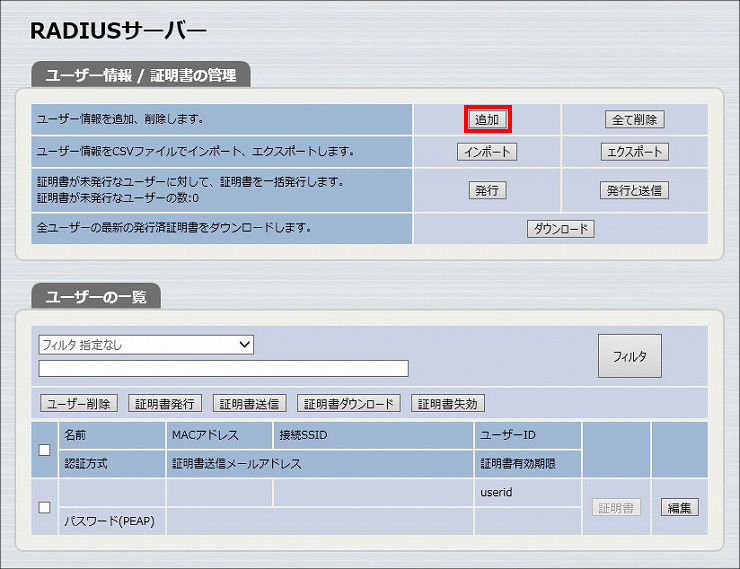Click the userid cell text
The image size is (740, 569).
coord(496,493)
